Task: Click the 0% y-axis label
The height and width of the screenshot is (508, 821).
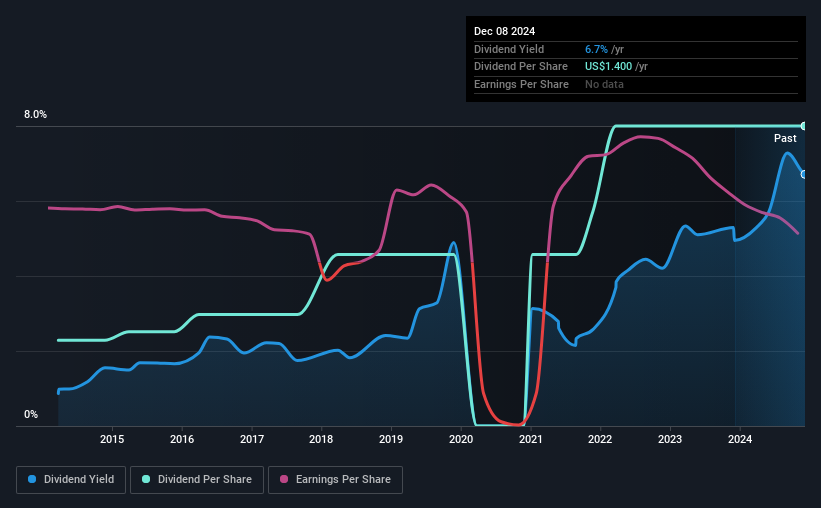Action: (31, 414)
